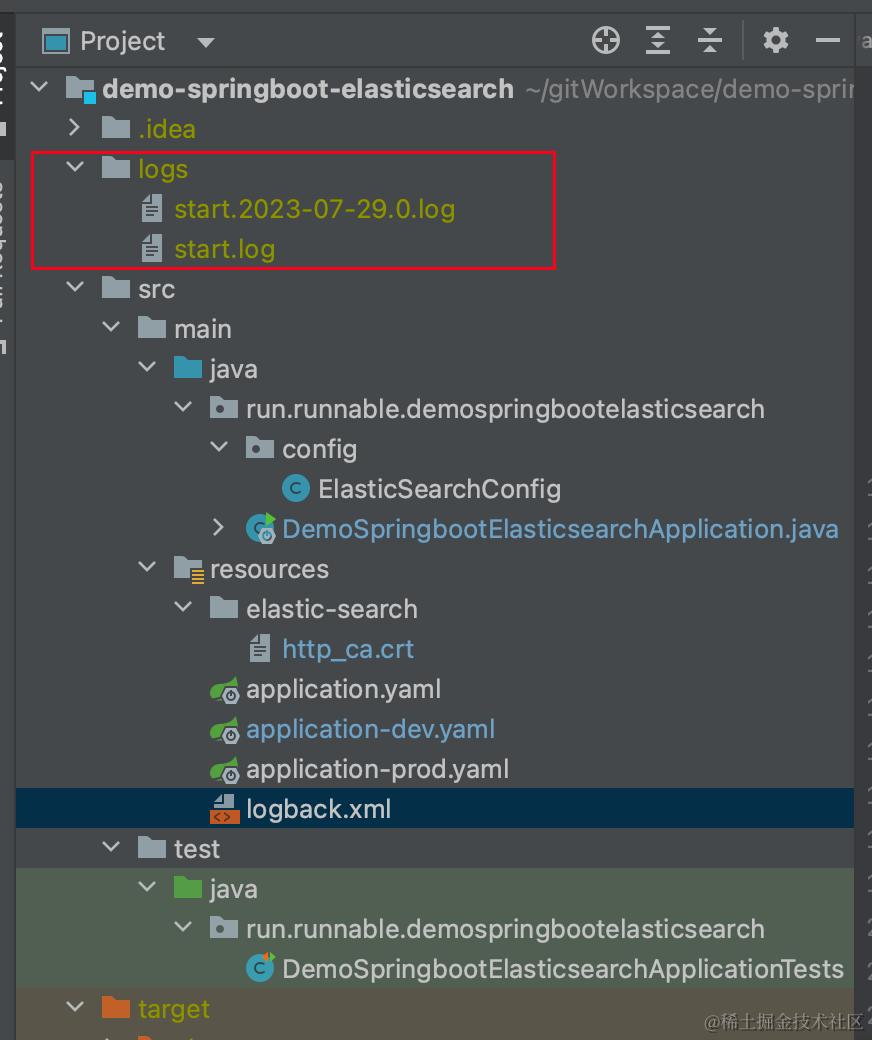Click the application.yaml Spring config icon
Viewport: 872px width, 1040px height.
pyautogui.click(x=224, y=690)
